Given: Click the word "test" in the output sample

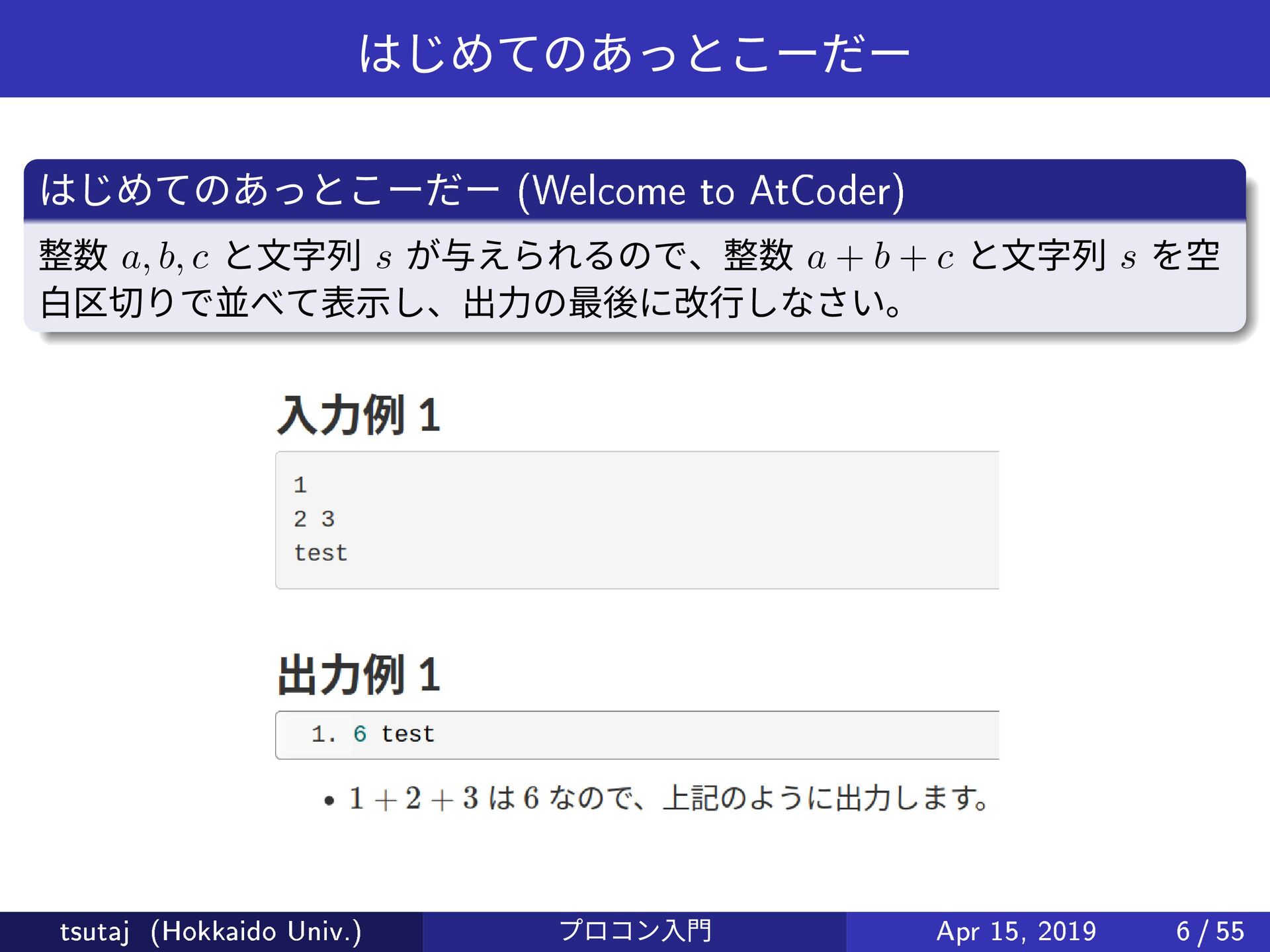Looking at the screenshot, I should point(407,734).
